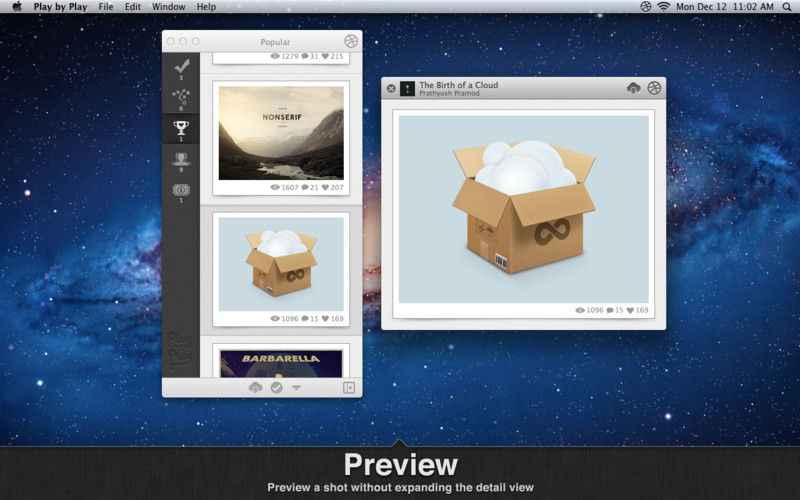This screenshot has width=800, height=500.
Task: Click the eye icon in preview window
Action: coord(580,310)
